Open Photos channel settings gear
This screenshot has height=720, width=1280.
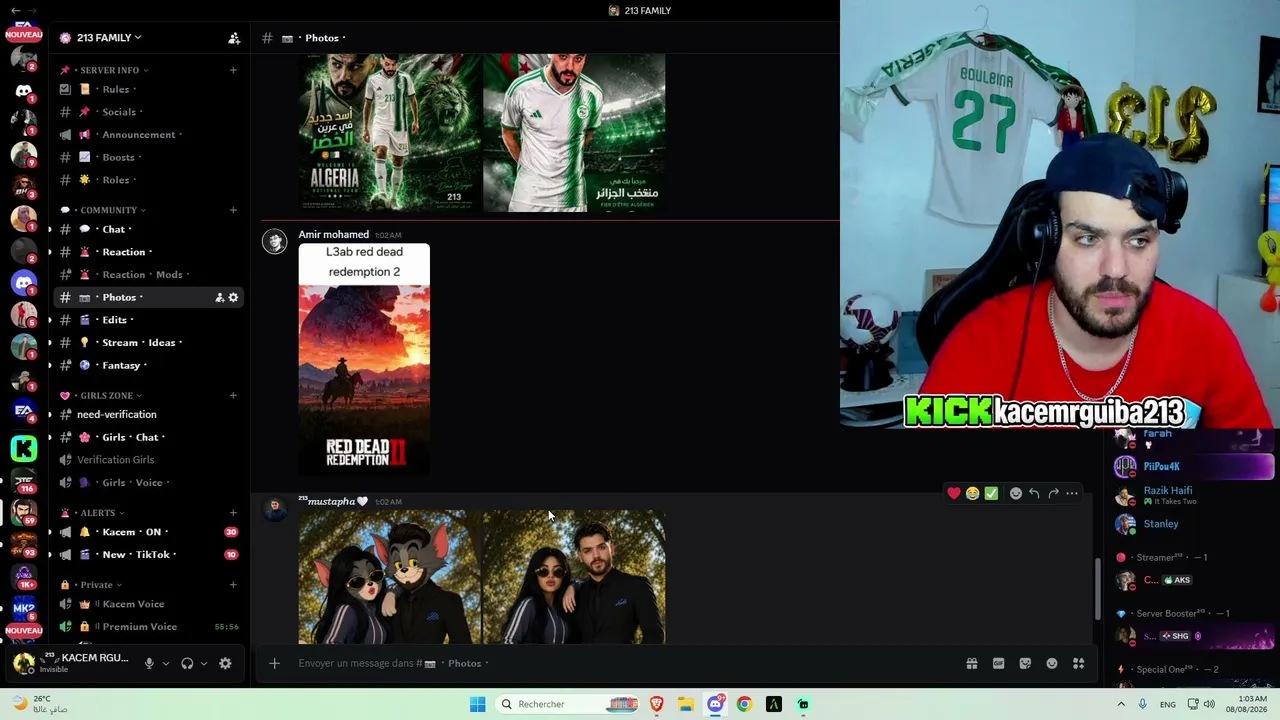click(x=233, y=297)
